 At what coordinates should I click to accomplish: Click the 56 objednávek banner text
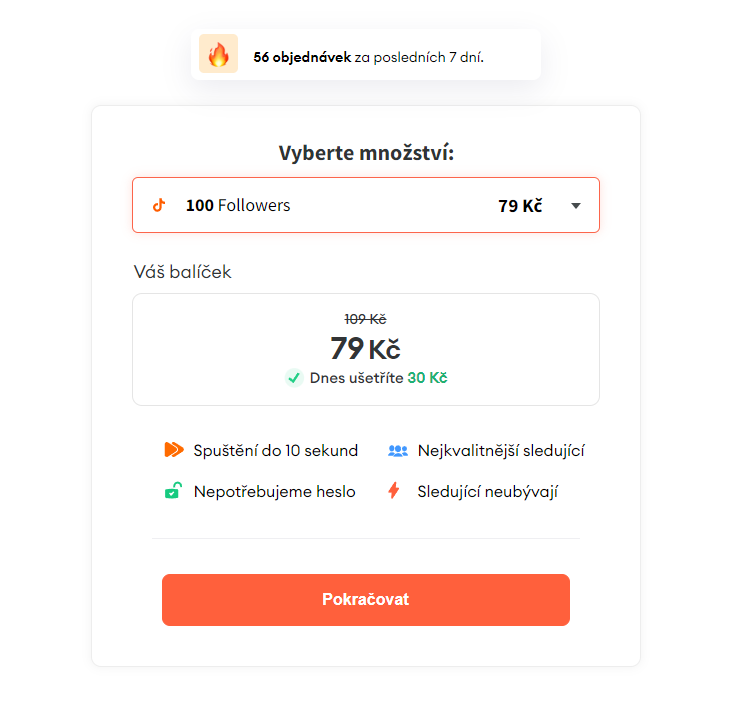(369, 58)
